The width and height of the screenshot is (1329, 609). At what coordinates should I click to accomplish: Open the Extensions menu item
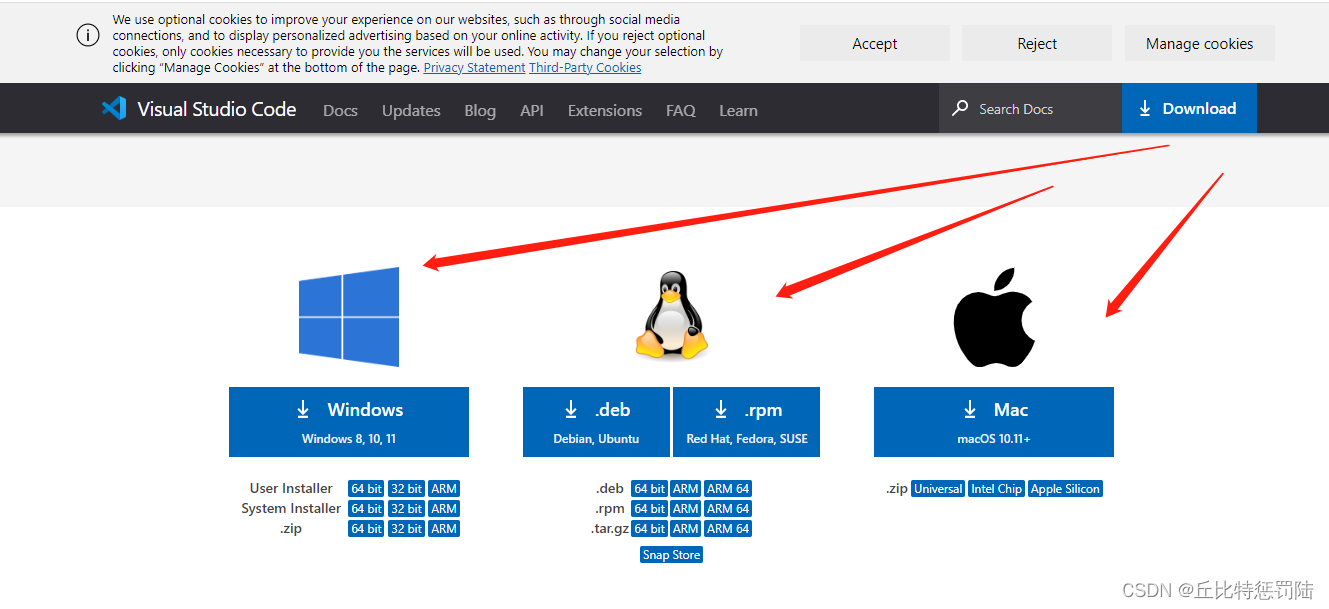[x=604, y=110]
